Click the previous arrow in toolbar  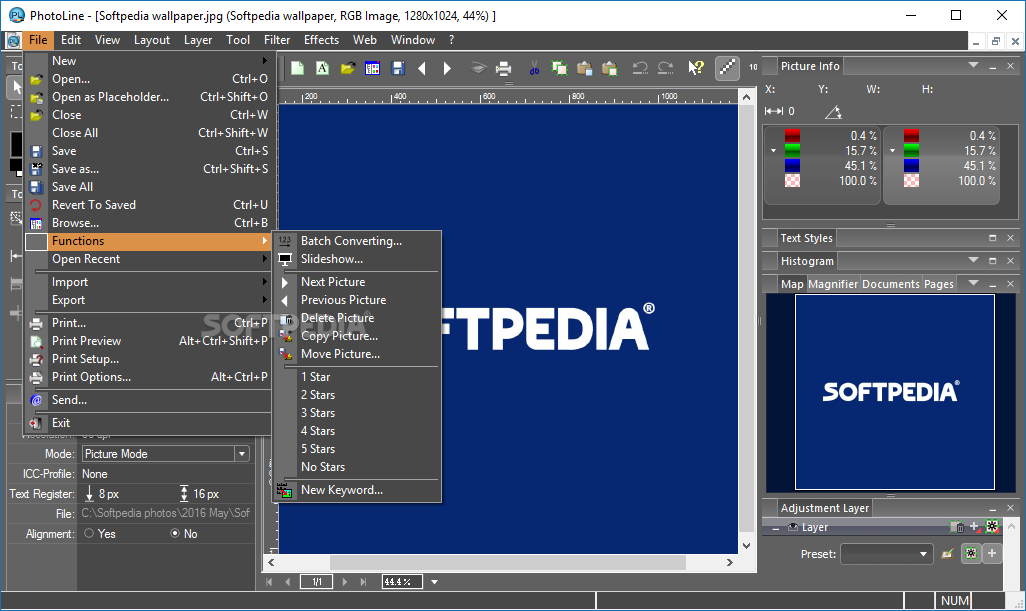coord(422,68)
